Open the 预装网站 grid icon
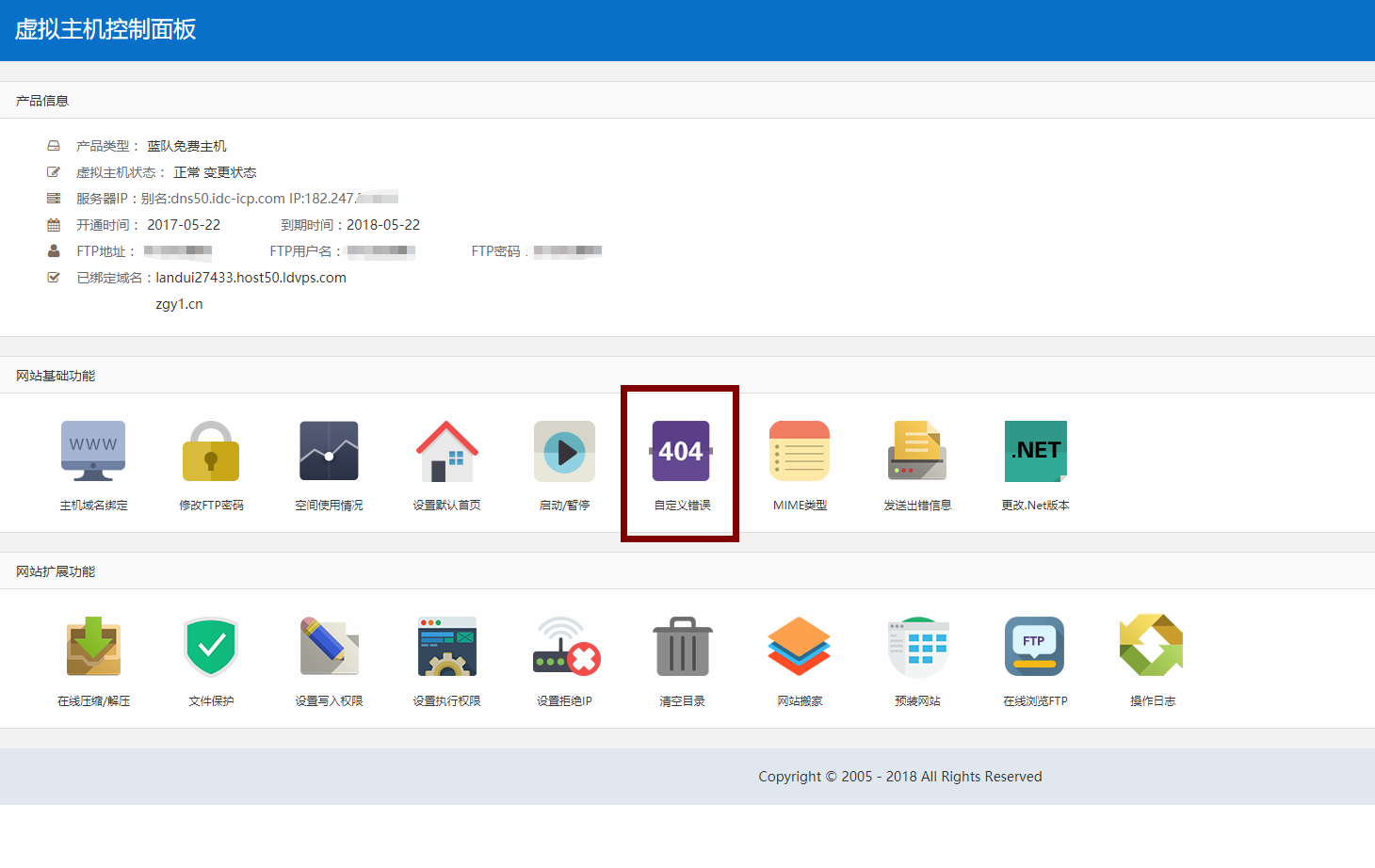Image resolution: width=1375 pixels, height=868 pixels. pos(917,647)
